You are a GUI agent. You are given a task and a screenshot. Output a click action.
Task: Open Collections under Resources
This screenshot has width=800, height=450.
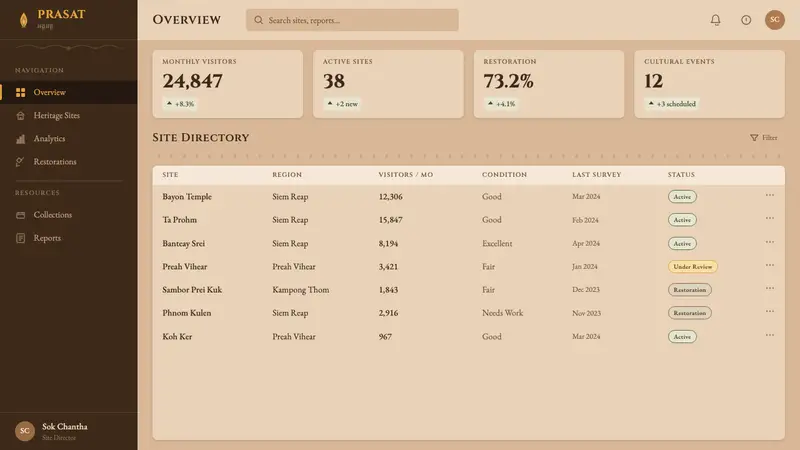tap(69, 215)
